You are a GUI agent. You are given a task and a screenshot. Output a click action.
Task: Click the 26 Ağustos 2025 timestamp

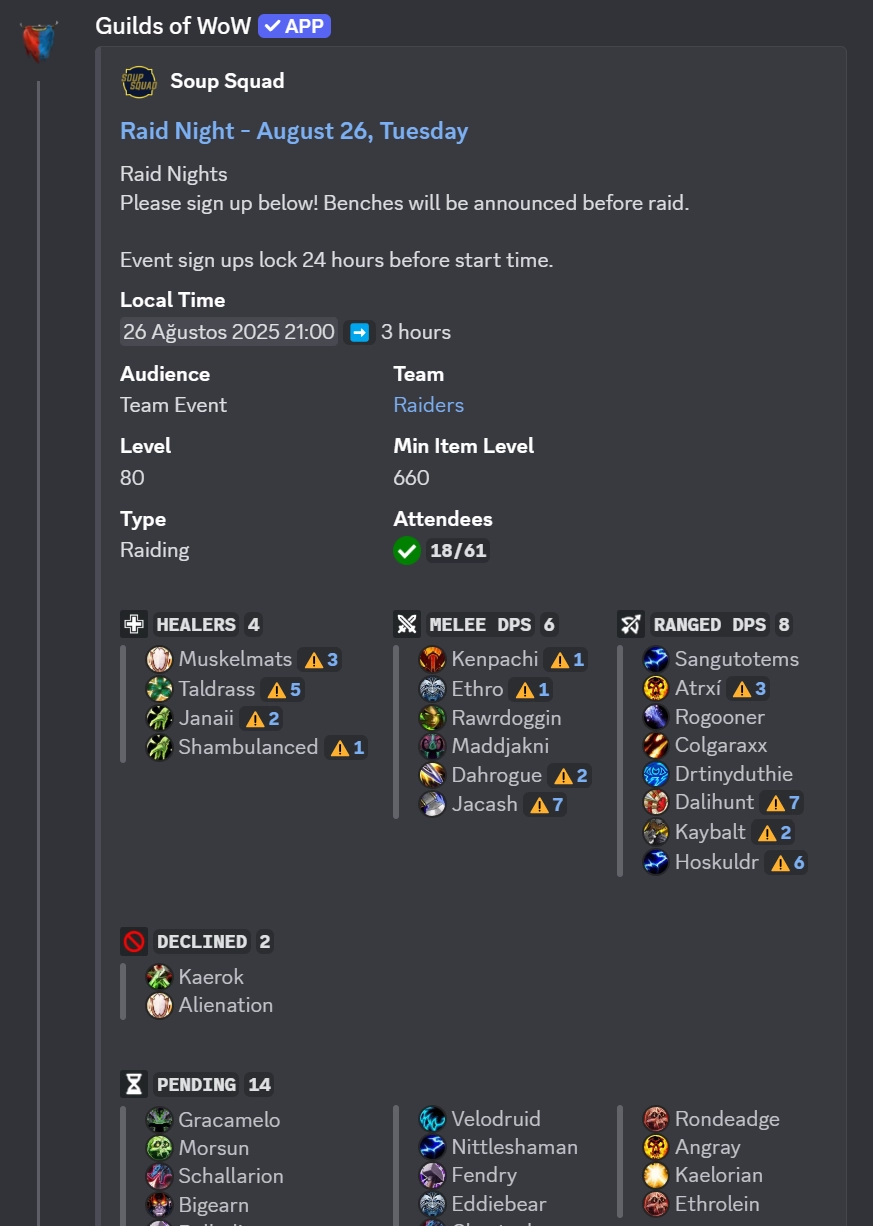pyautogui.click(x=228, y=331)
